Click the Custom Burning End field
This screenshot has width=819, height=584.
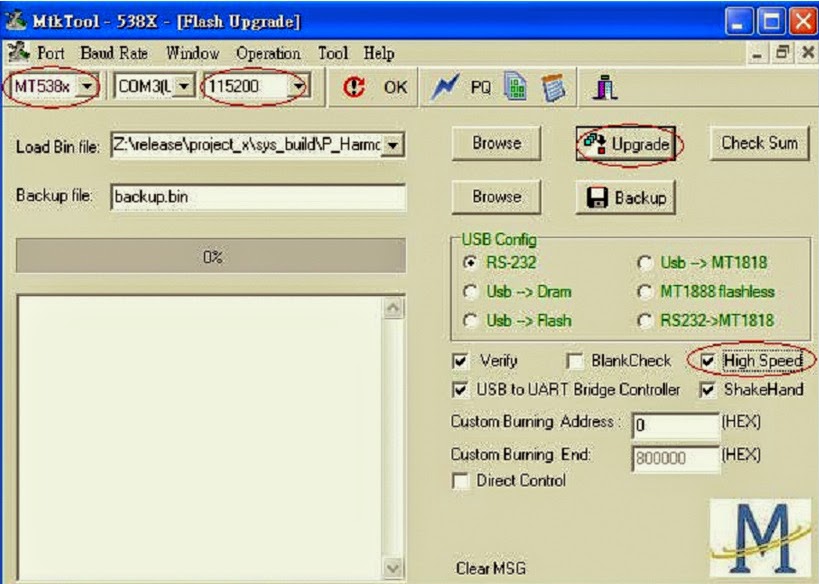point(675,458)
